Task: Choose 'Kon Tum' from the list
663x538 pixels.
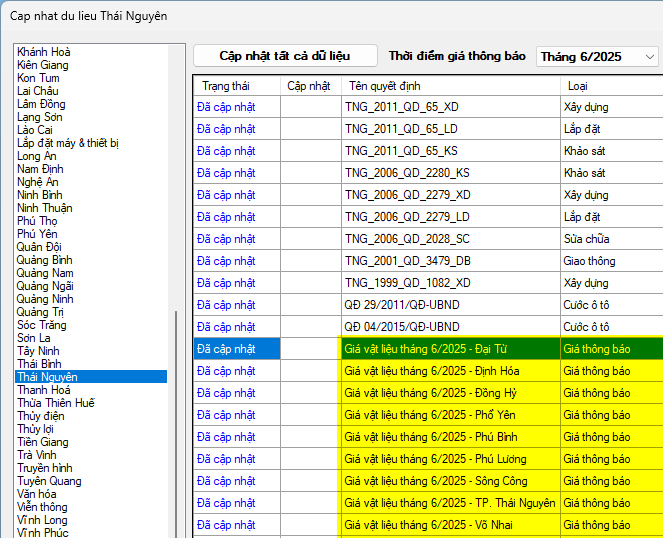Action: click(38, 78)
